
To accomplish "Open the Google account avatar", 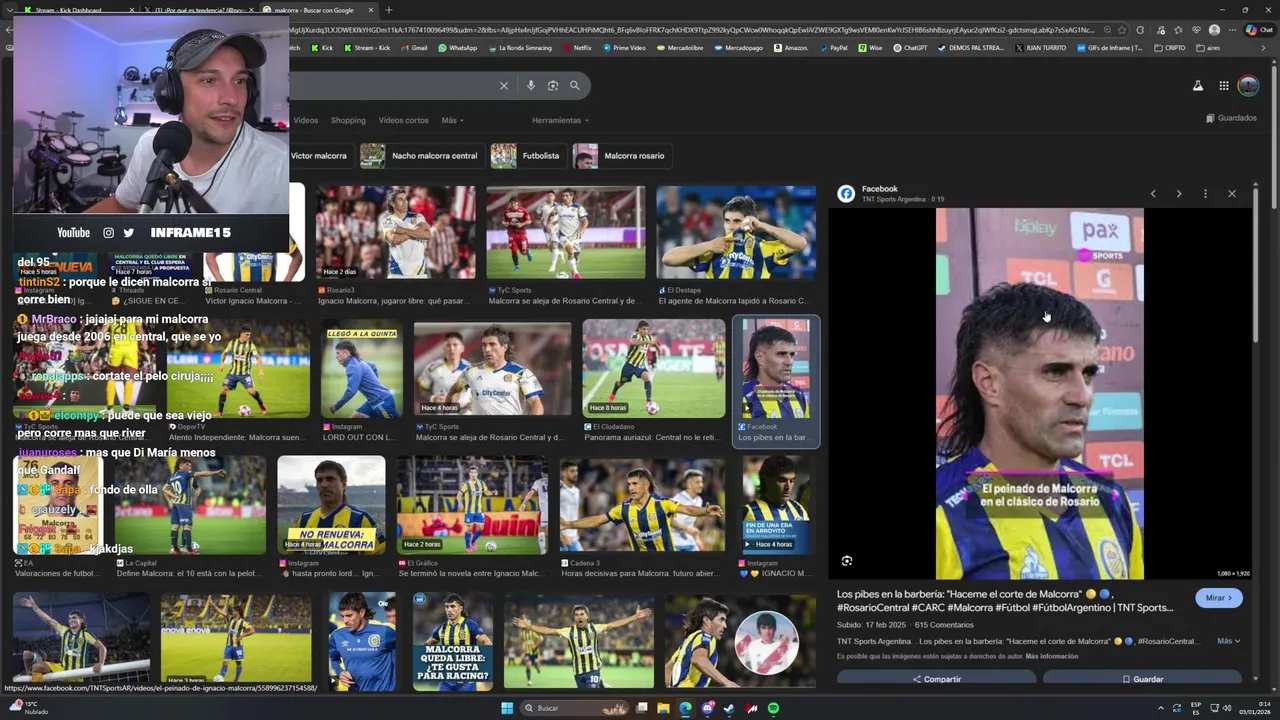I will tap(1249, 86).
